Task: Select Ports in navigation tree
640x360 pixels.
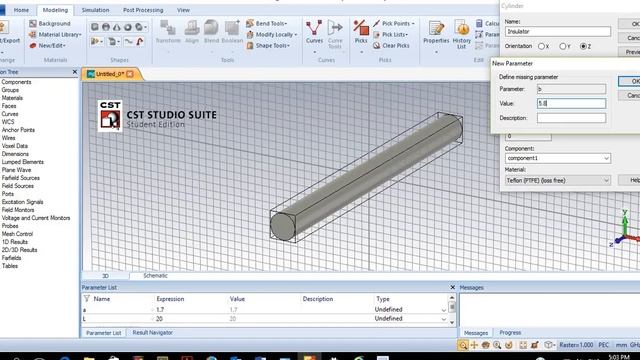Action: click(8, 194)
